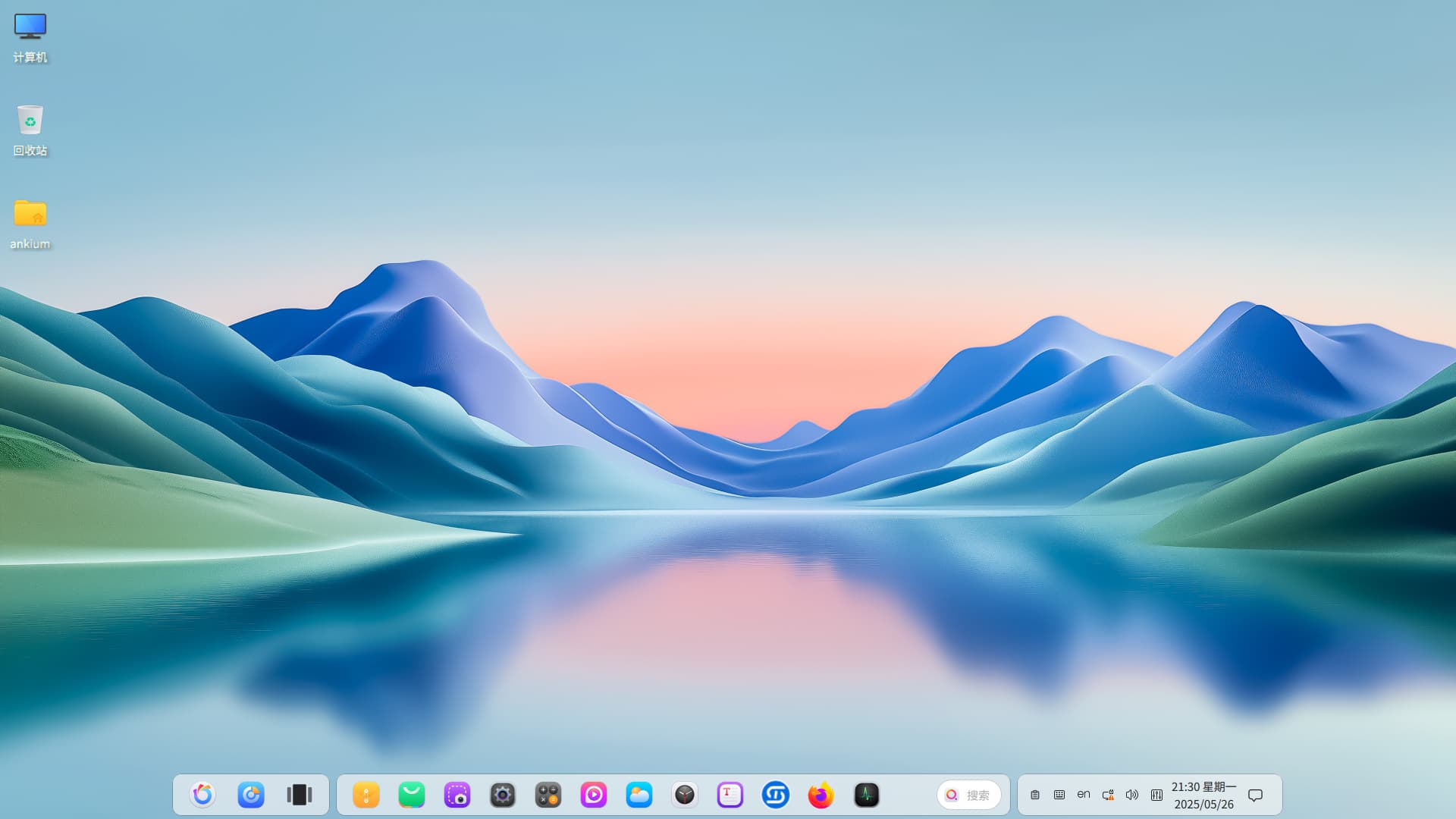Screen dimensions: 1456x819
Task: Launch the calculator app
Action: click(548, 795)
